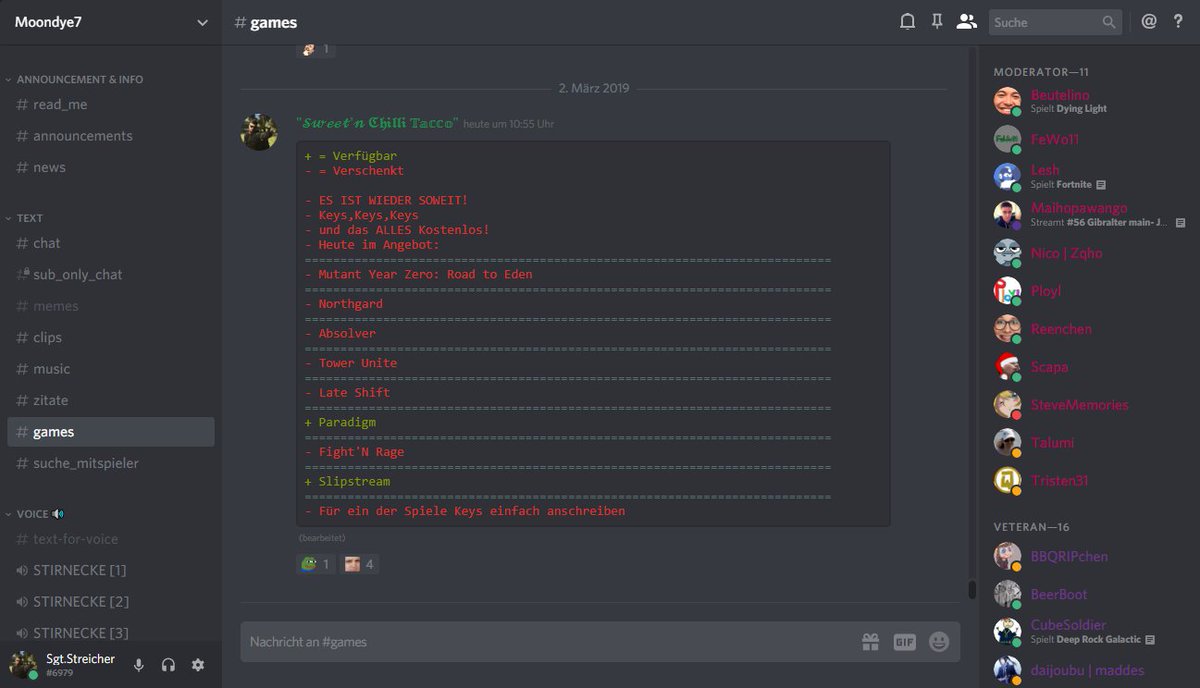Open the Moondye7 server dropdown

tap(110, 22)
